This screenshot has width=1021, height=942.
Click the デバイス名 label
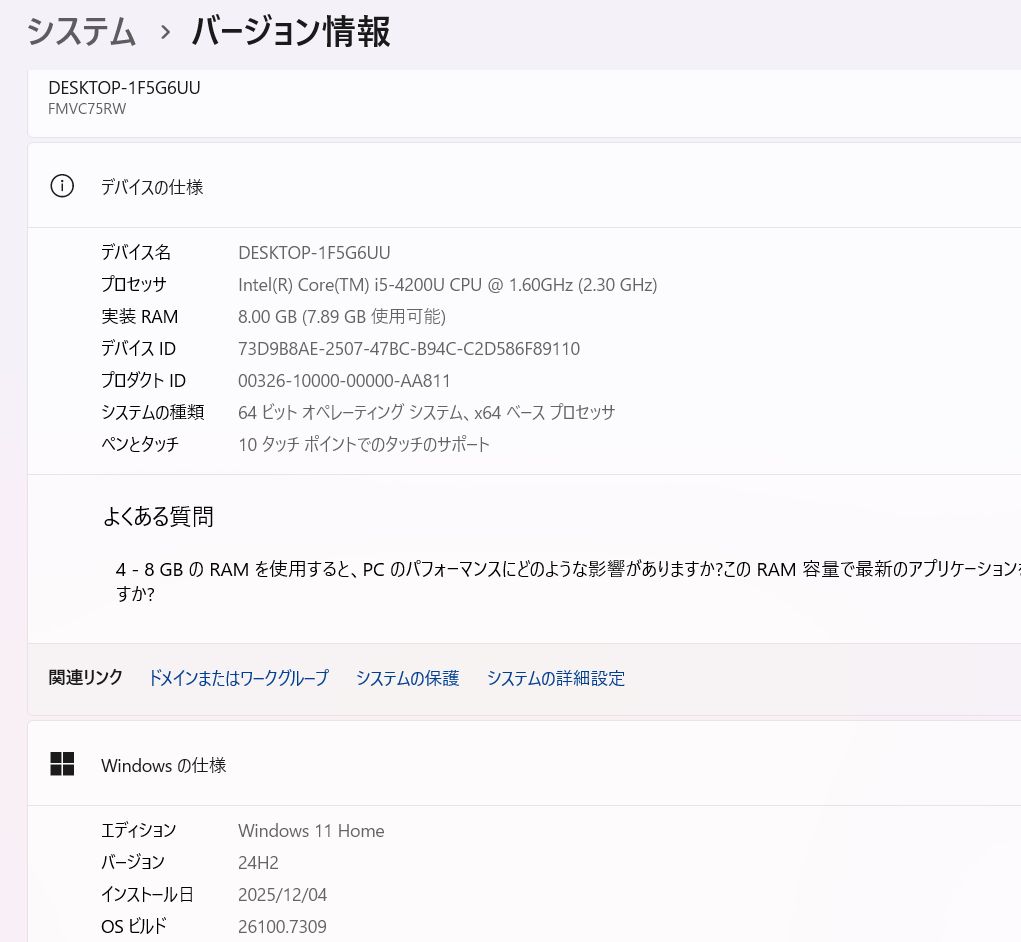135,252
